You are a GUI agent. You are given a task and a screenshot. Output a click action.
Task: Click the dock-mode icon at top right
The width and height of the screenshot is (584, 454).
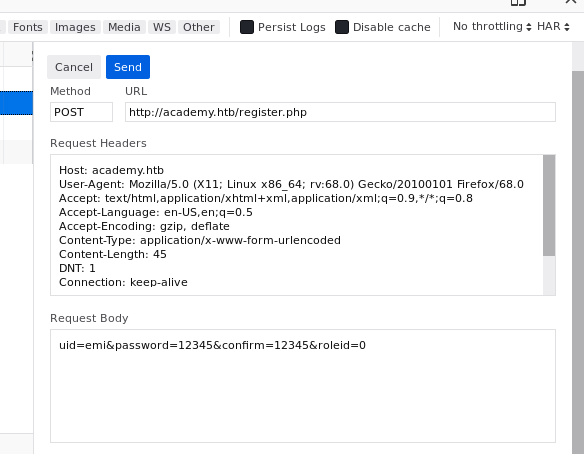click(x=518, y=2)
